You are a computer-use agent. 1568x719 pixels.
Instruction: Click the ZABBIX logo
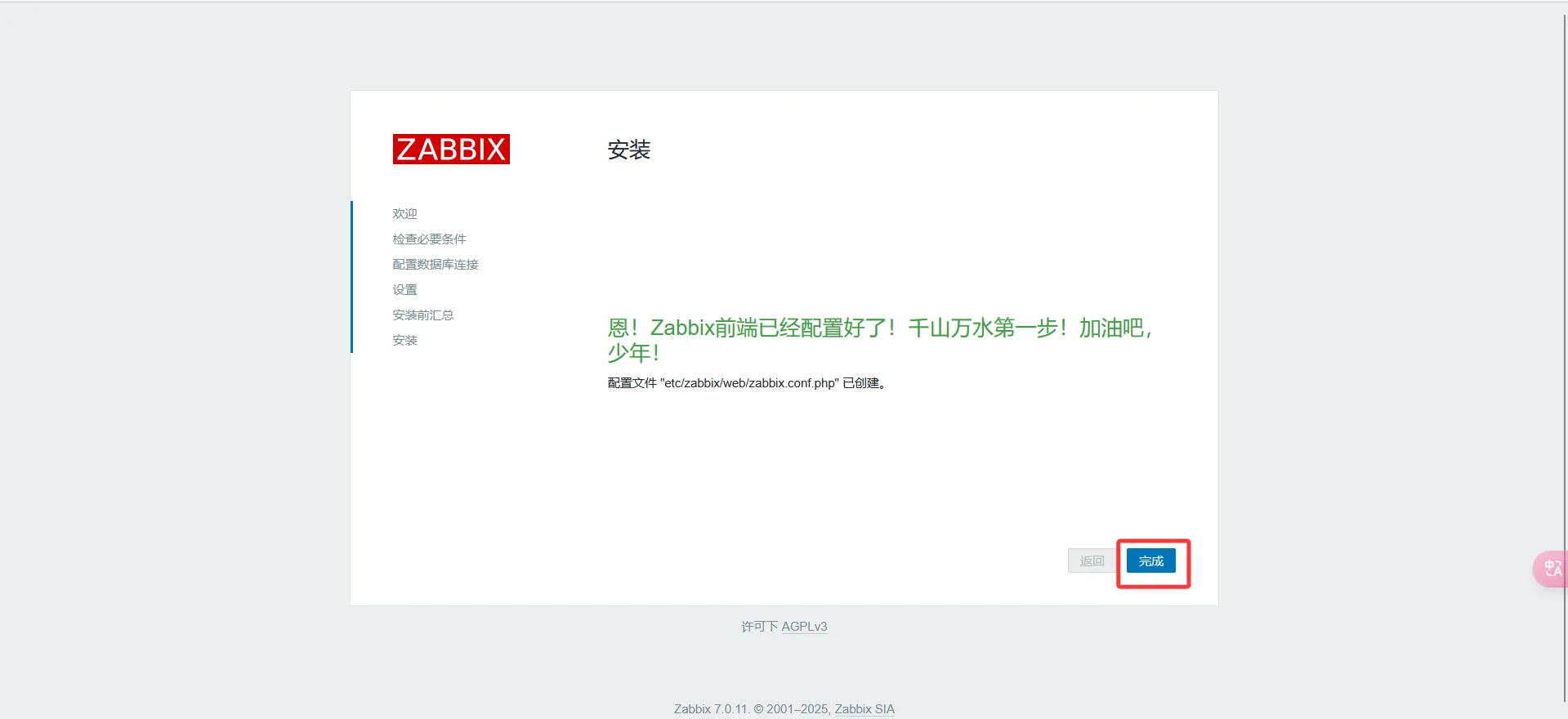coord(451,150)
